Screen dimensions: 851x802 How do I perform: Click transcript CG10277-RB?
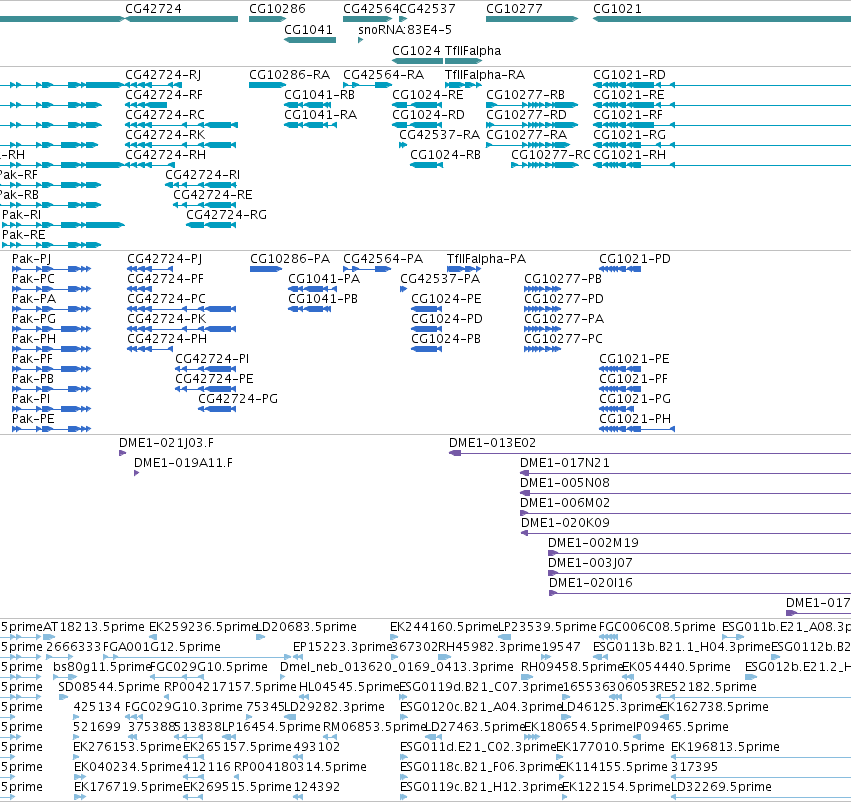(x=525, y=94)
